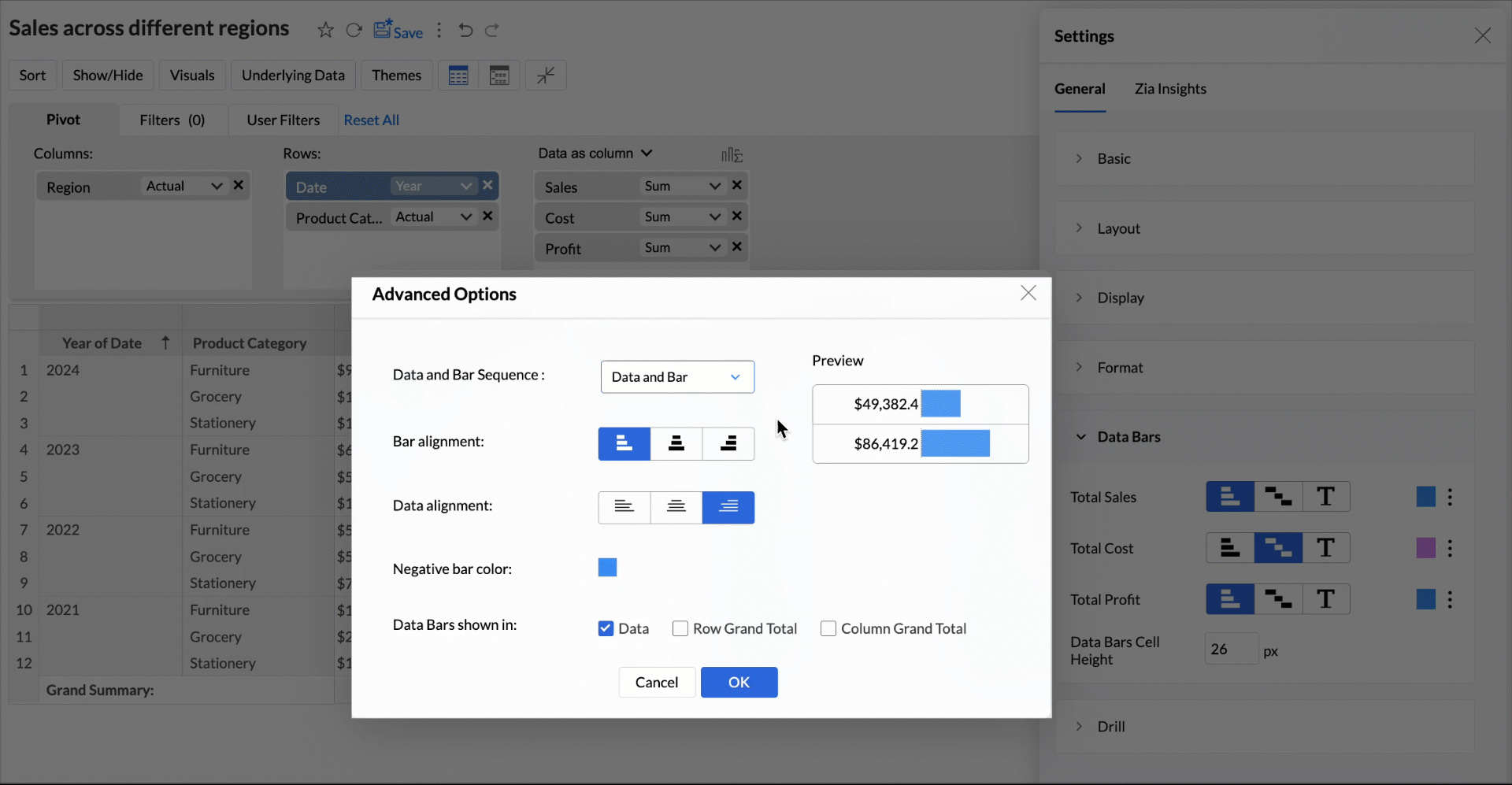The height and width of the screenshot is (785, 1512).
Task: Open the Data as column dropdown
Action: (595, 154)
